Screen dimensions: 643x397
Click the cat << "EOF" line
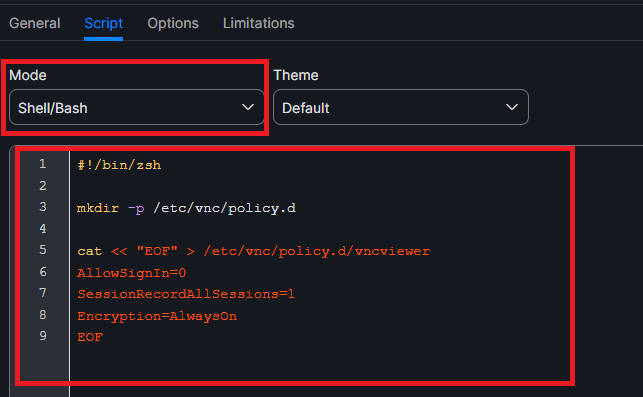coord(253,251)
